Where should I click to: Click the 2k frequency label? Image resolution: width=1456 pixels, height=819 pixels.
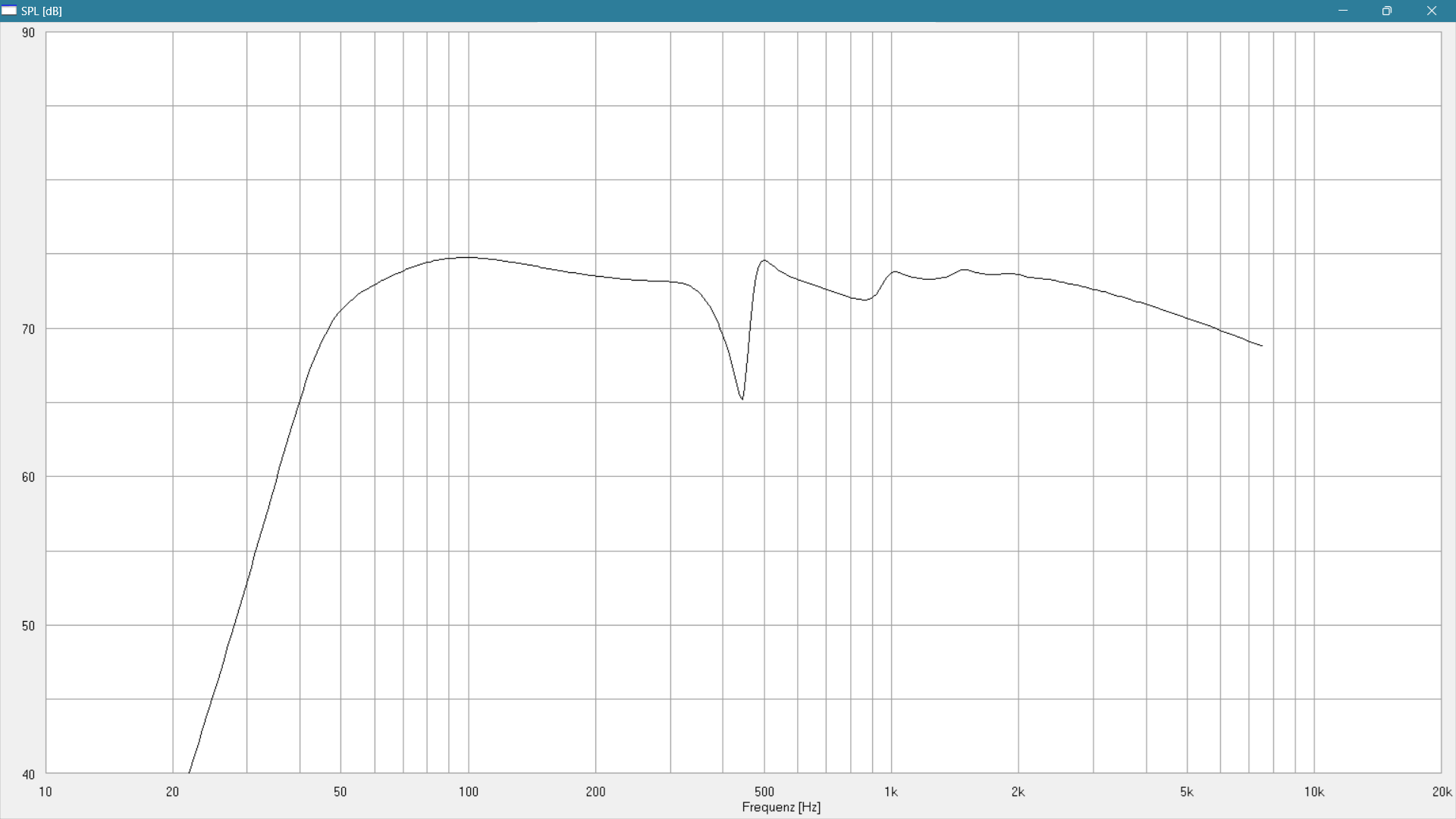tap(1018, 792)
